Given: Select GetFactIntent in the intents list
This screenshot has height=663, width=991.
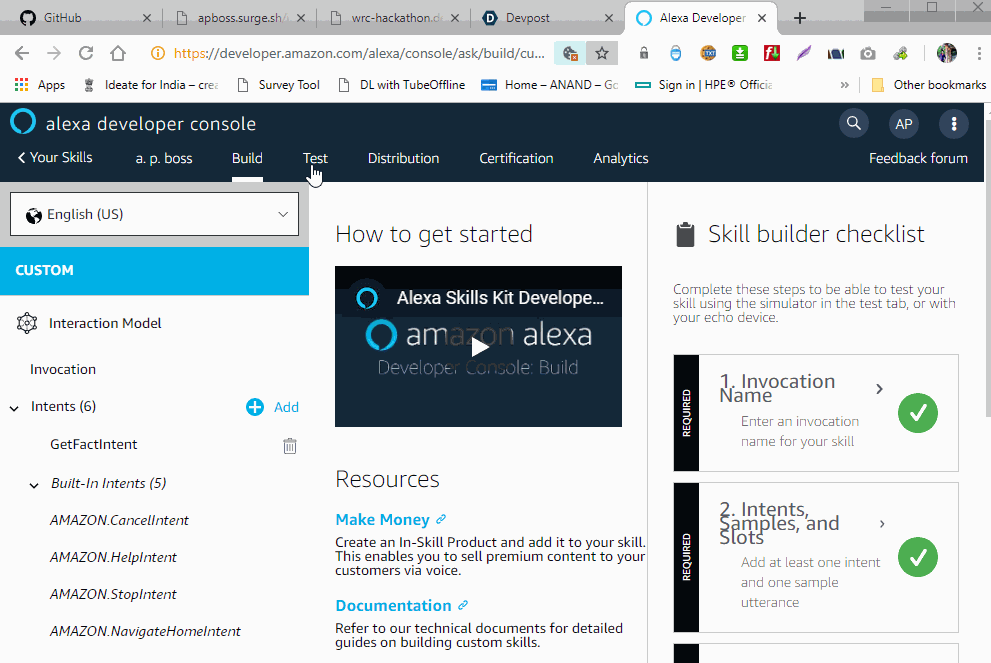Looking at the screenshot, I should tap(94, 444).
